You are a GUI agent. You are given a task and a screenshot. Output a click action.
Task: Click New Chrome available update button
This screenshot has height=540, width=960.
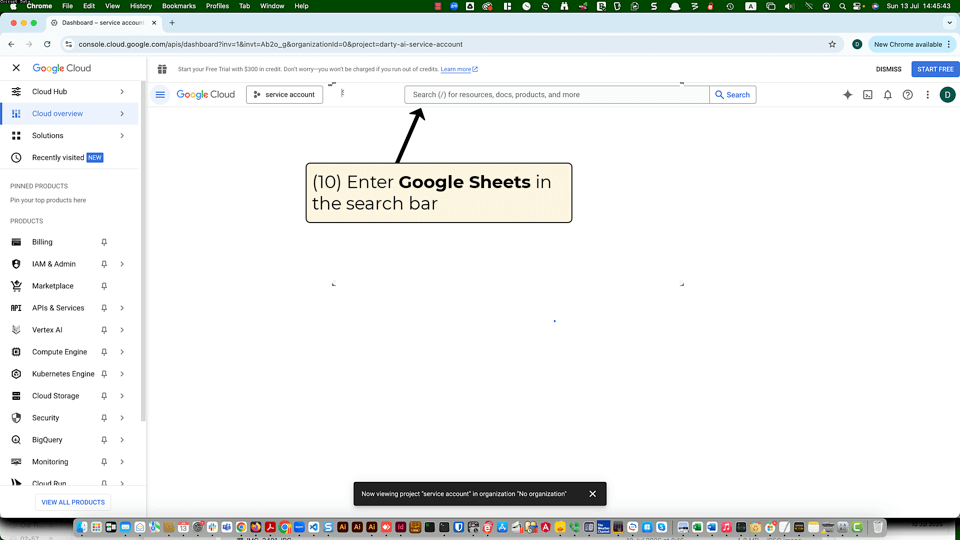pos(912,44)
